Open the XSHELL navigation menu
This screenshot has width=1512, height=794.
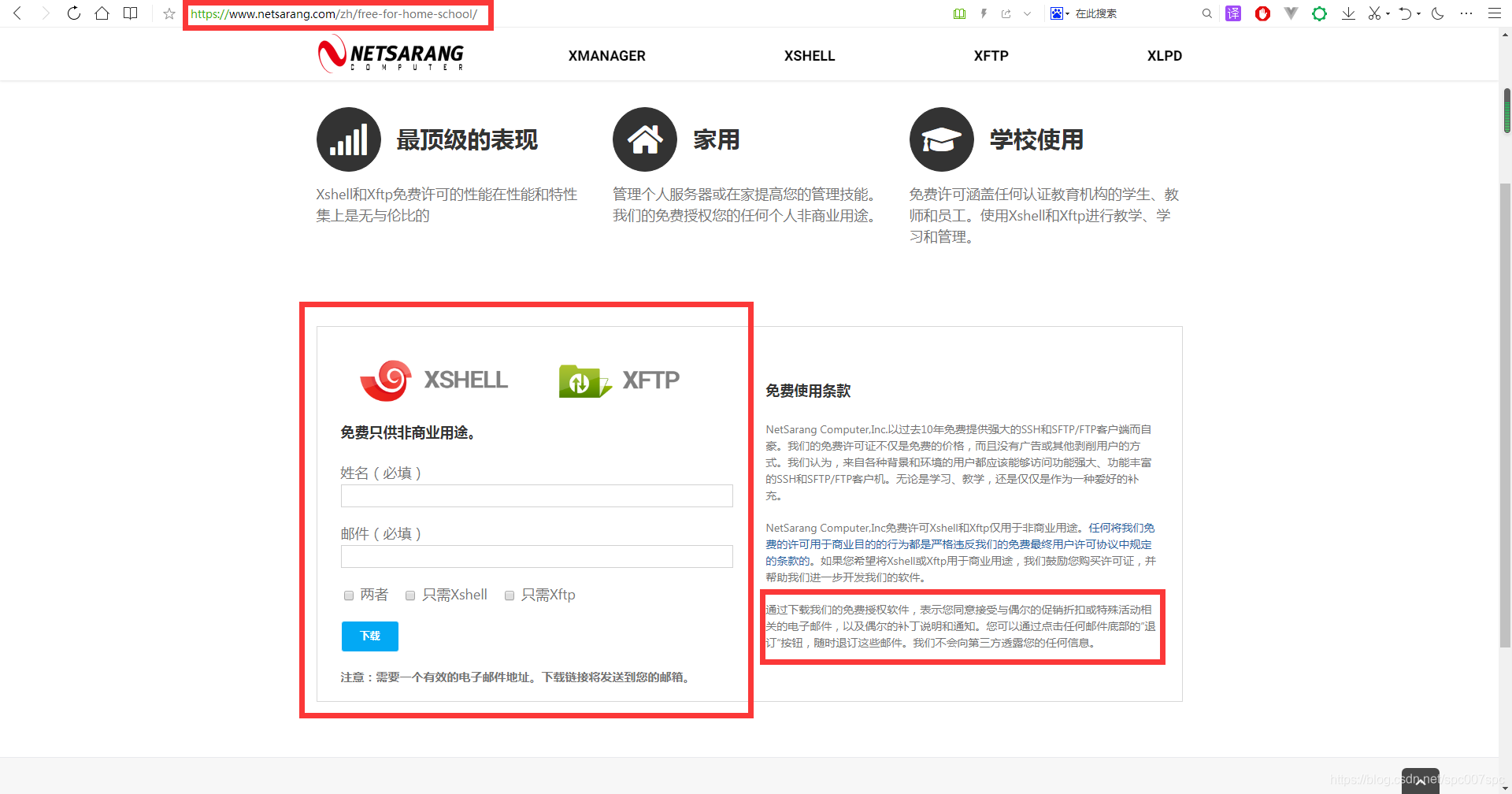[809, 55]
